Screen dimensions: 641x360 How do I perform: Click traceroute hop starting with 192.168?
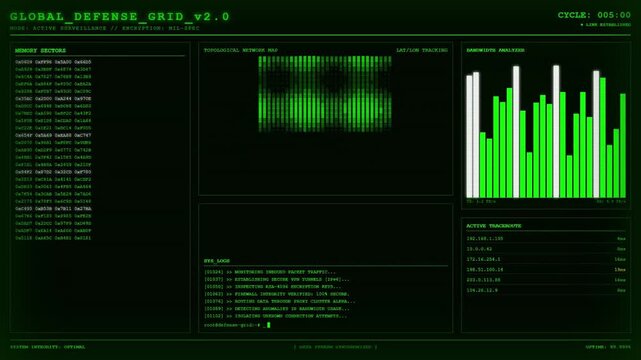click(x=546, y=238)
